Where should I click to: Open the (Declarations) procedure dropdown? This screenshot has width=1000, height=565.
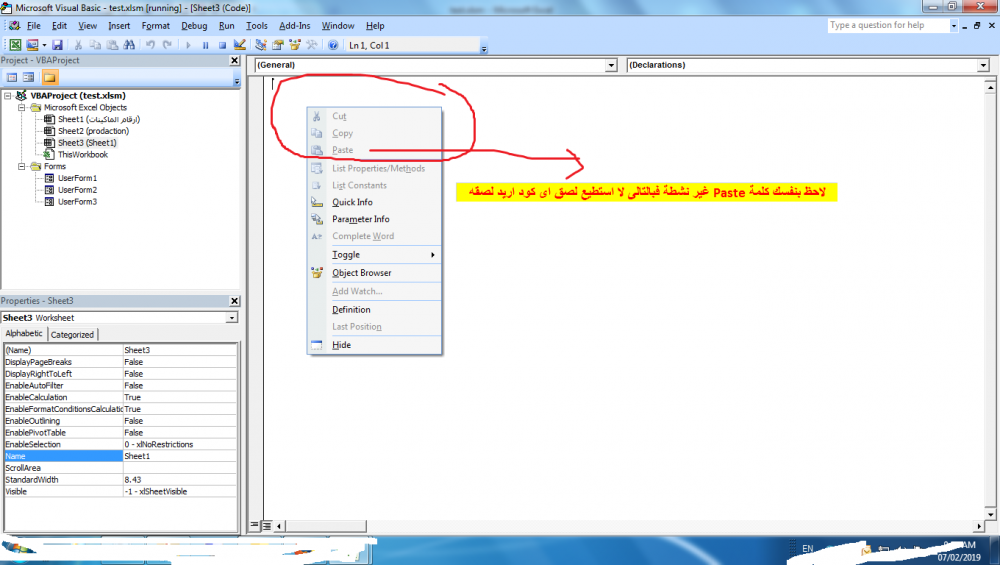click(983, 65)
